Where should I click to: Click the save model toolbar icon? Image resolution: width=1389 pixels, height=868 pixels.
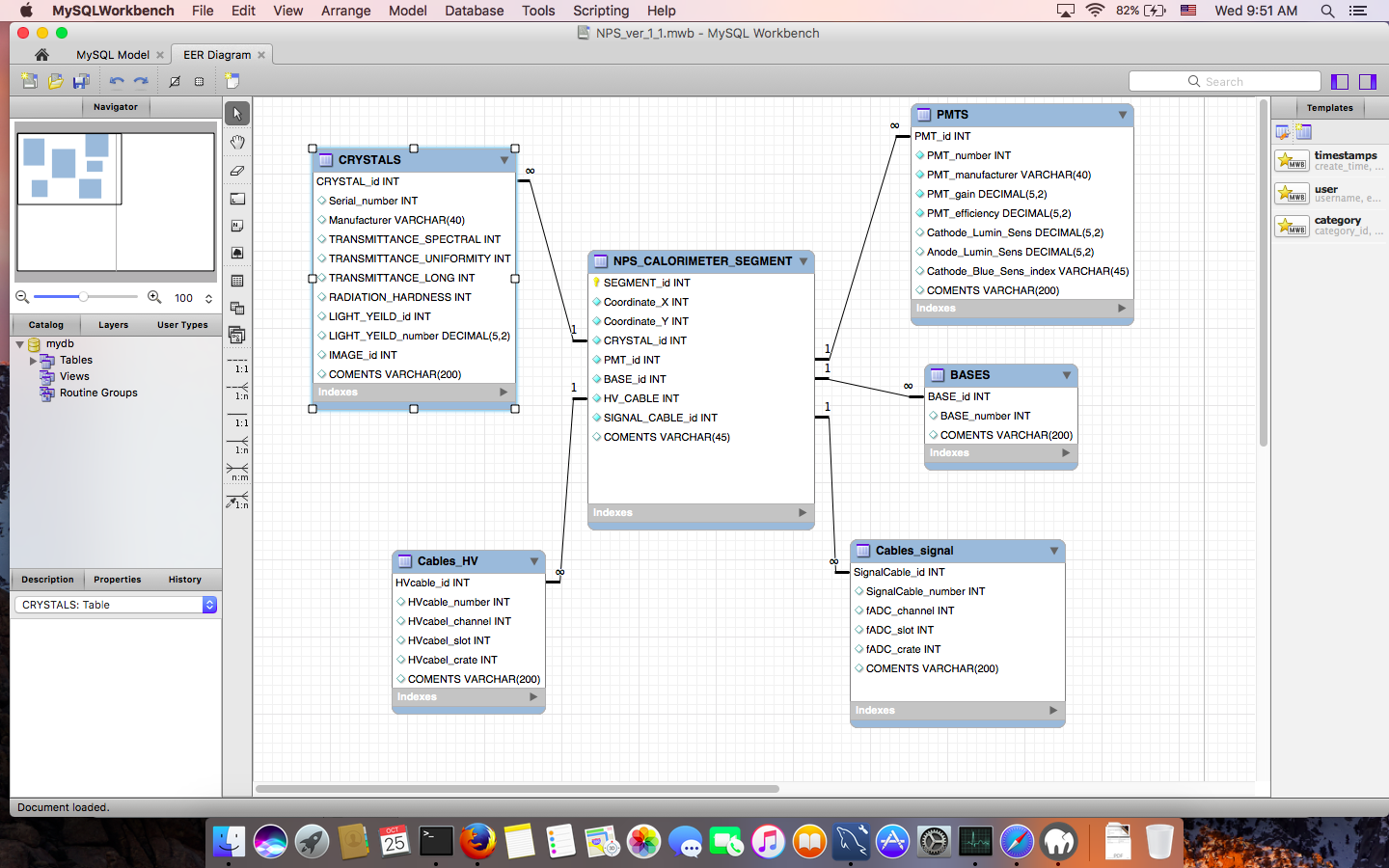coord(81,81)
